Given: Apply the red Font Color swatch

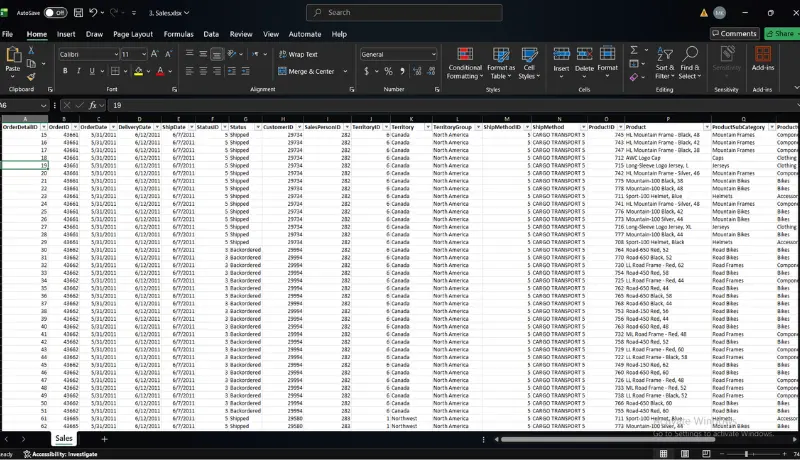Looking at the screenshot, I should point(160,71).
